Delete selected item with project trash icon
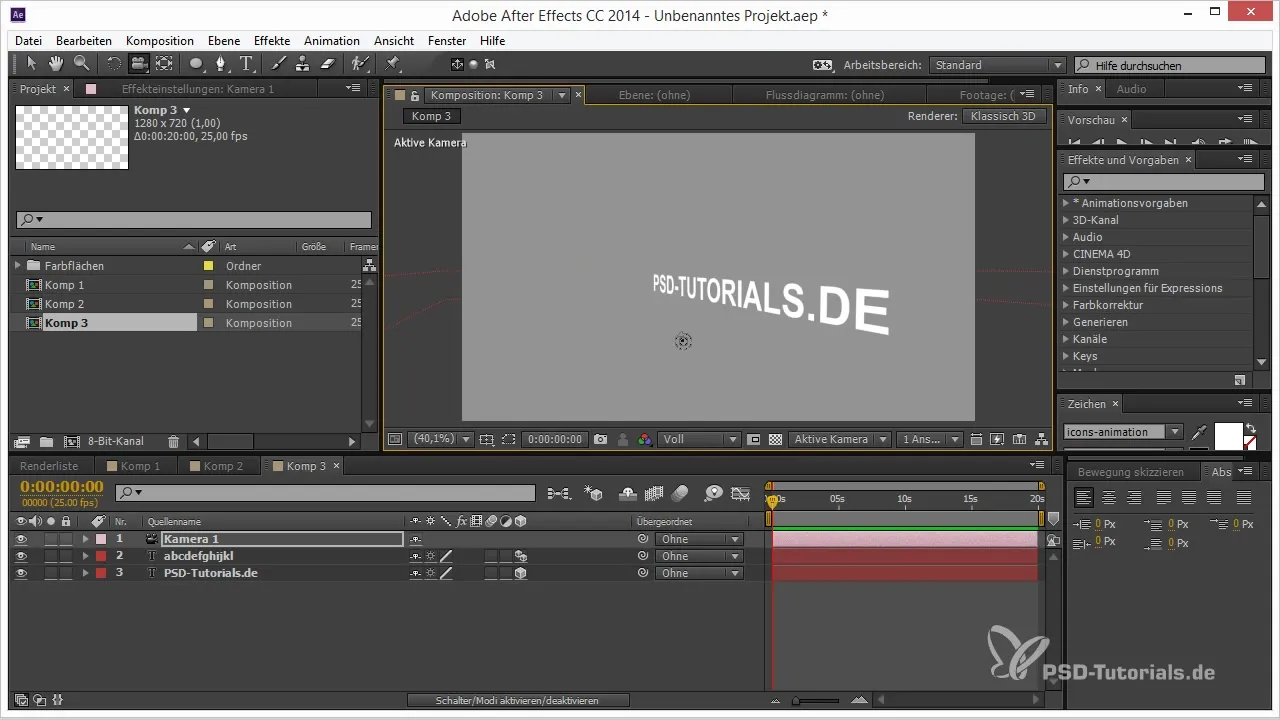Image resolution: width=1280 pixels, height=720 pixels. (174, 441)
